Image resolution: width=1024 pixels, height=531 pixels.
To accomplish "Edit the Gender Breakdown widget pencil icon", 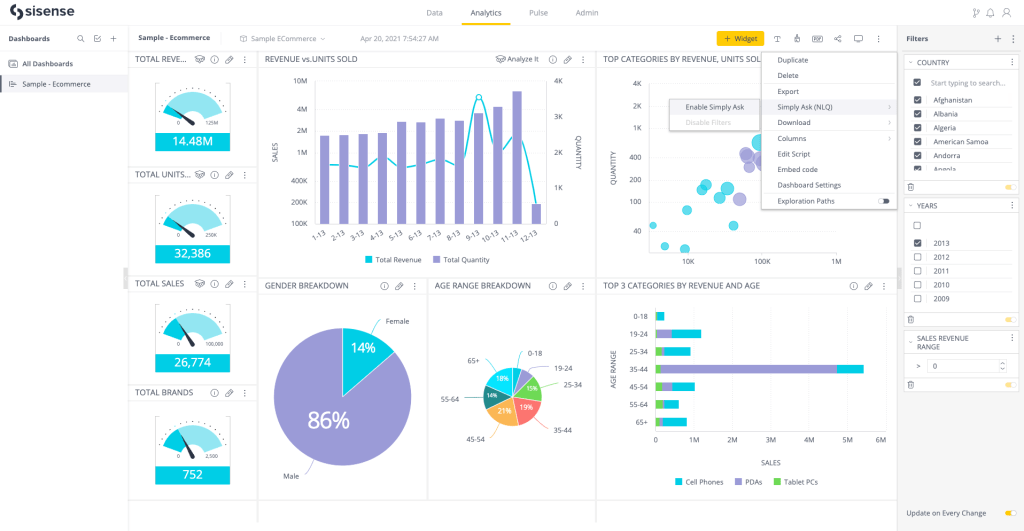I will tap(399, 286).
